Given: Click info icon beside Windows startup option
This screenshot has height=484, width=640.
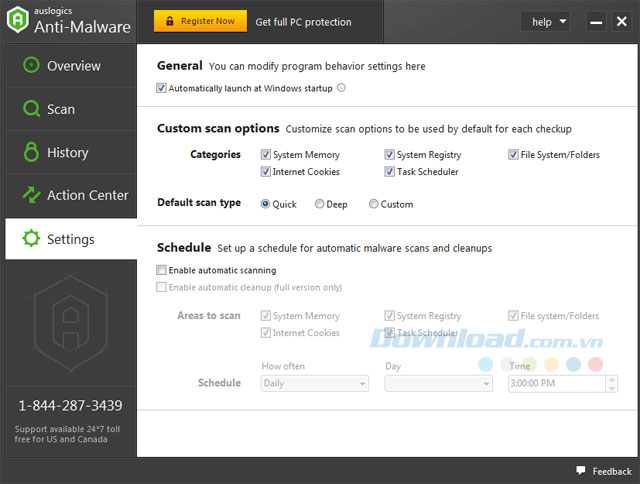Looking at the screenshot, I should coord(342,88).
